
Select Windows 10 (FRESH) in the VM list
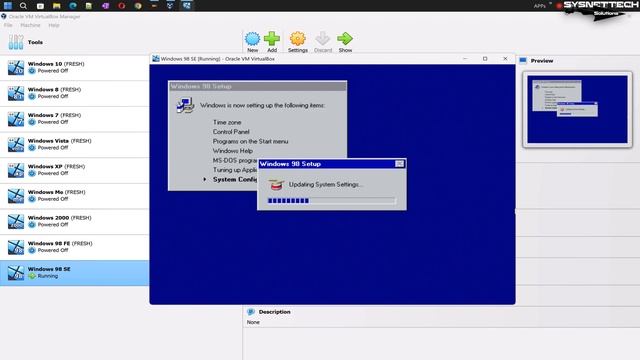click(x=74, y=67)
